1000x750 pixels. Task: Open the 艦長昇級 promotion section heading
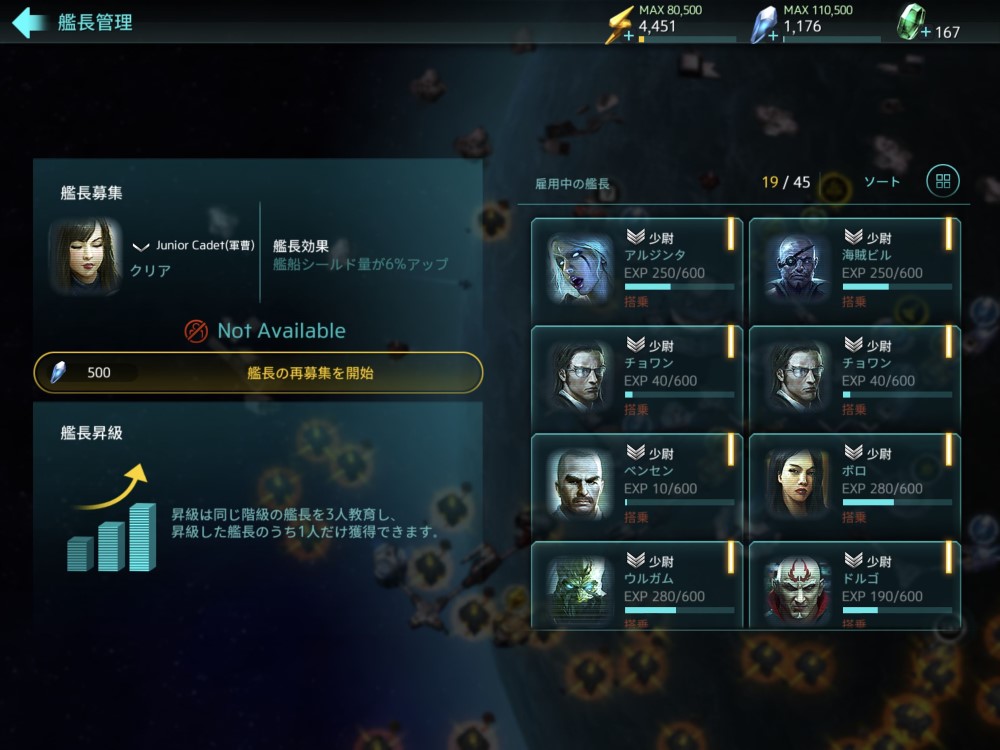pos(91,433)
